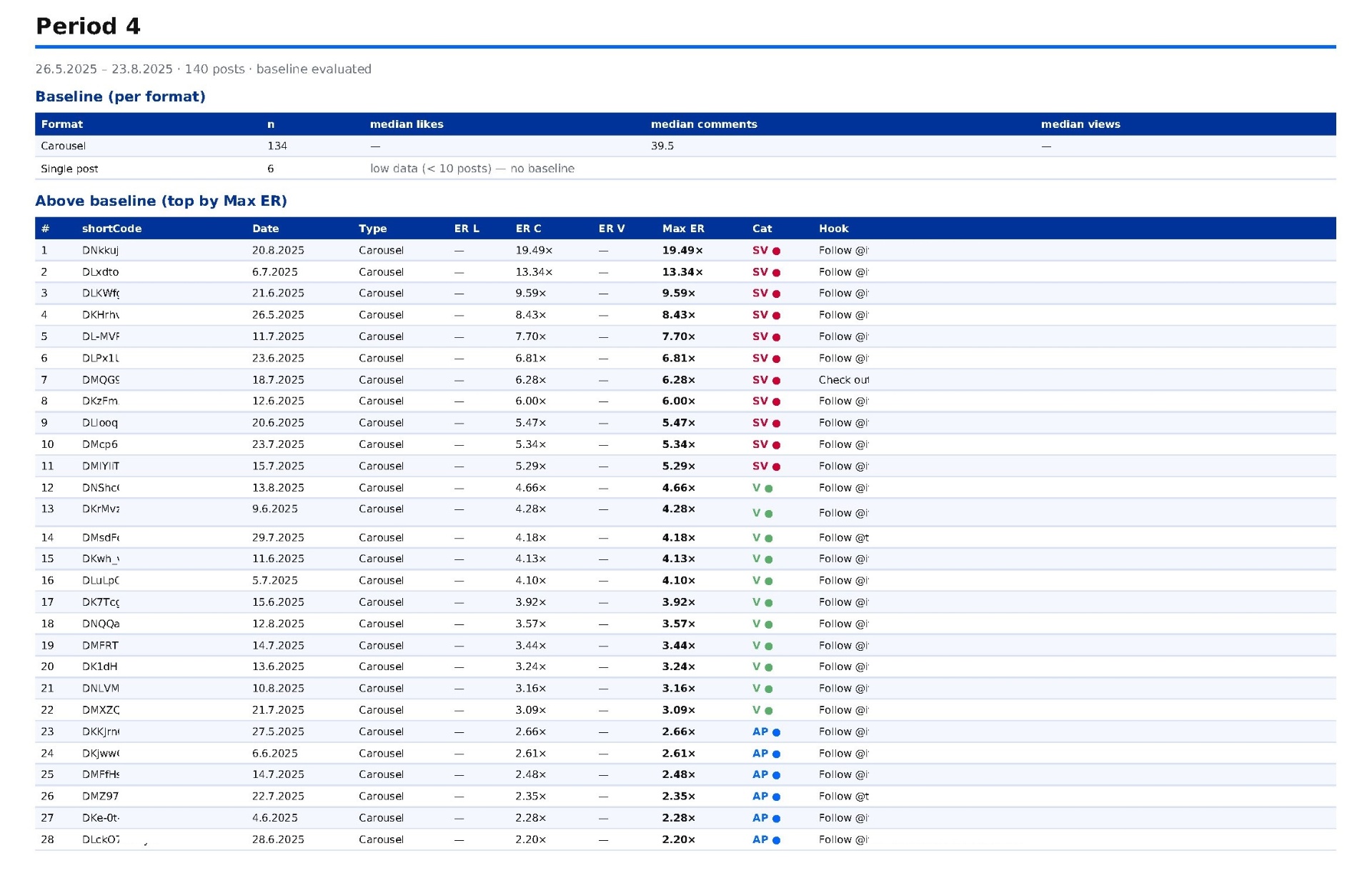Click the green V dot in row 22
The width and height of the screenshot is (1372, 883).
pos(769,711)
